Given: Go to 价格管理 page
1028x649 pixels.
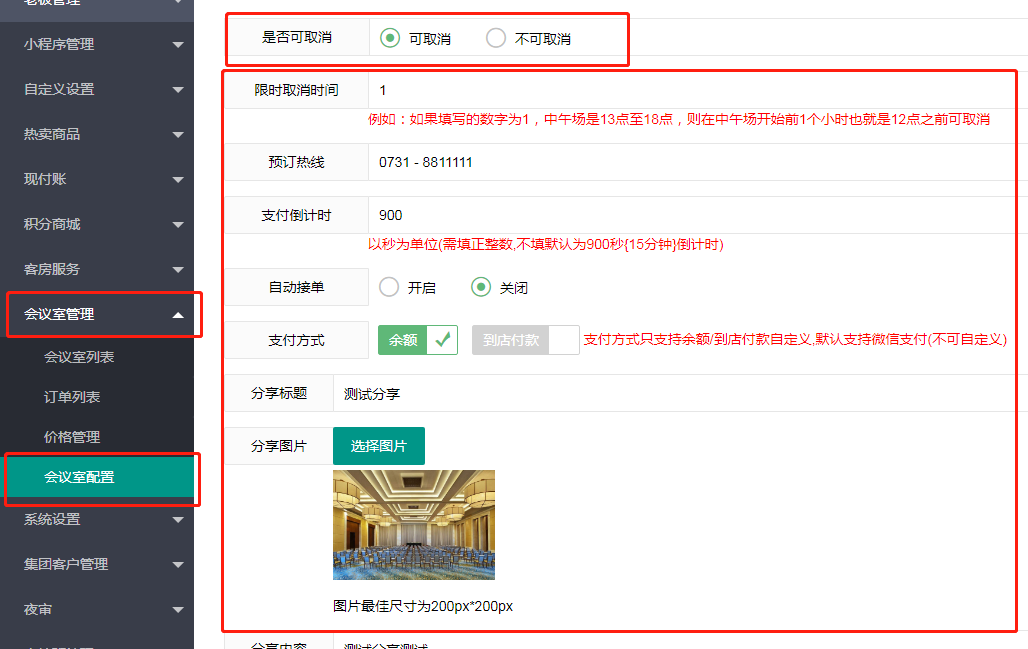Looking at the screenshot, I should (x=72, y=437).
